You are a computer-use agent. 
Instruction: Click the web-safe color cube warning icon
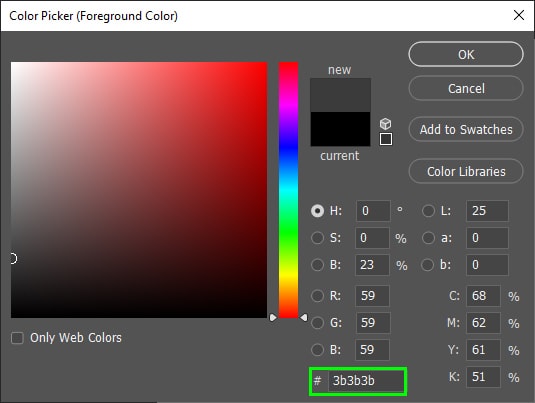click(x=386, y=124)
